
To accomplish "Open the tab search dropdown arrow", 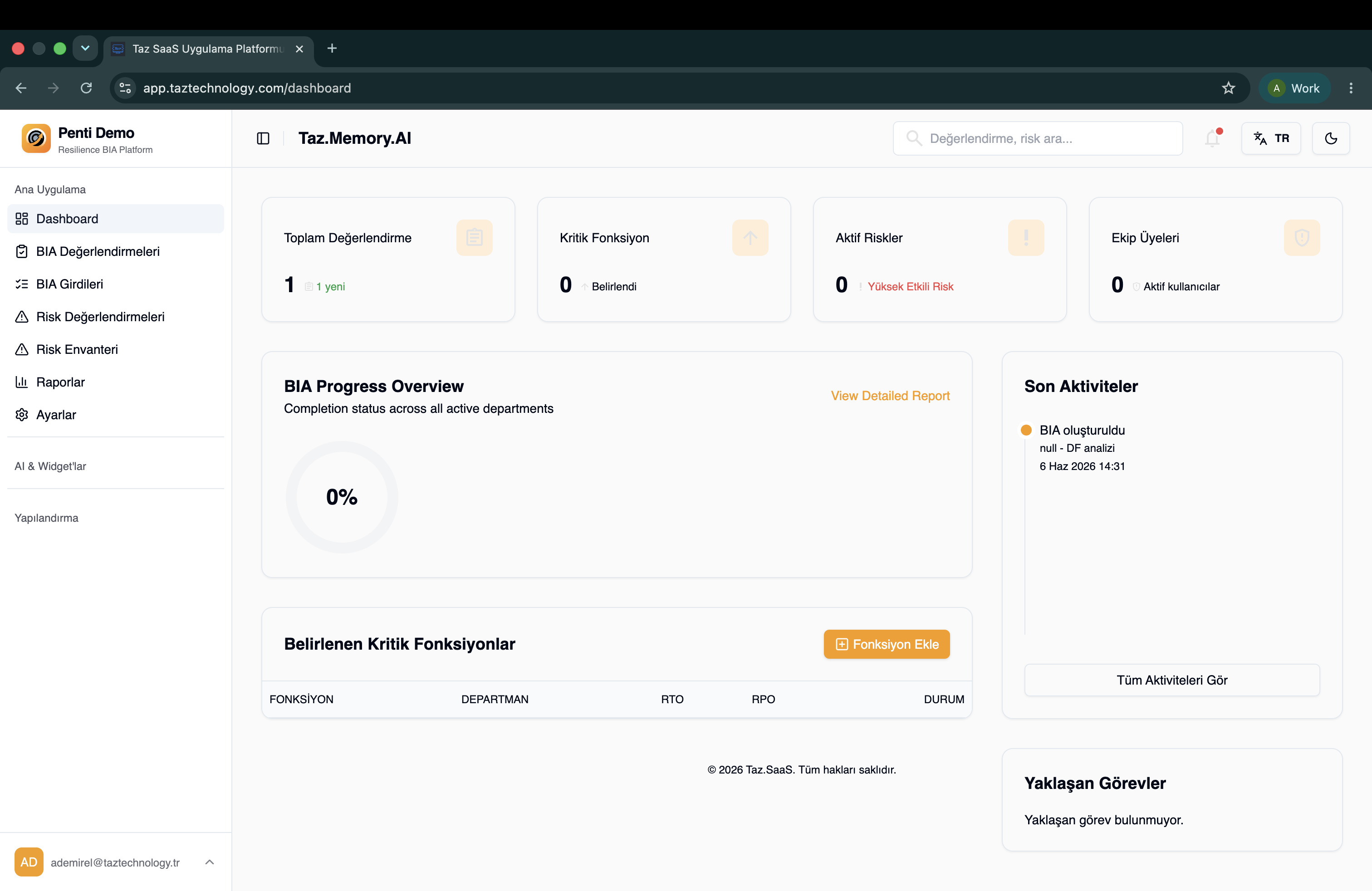I will (x=85, y=49).
